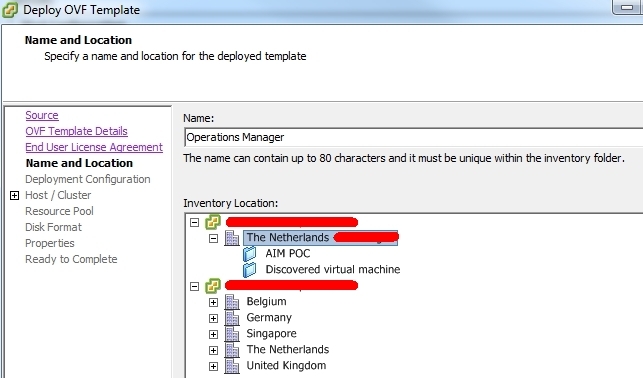Collapse the second vCenter server node
This screenshot has width=643, height=378.
pos(195,286)
